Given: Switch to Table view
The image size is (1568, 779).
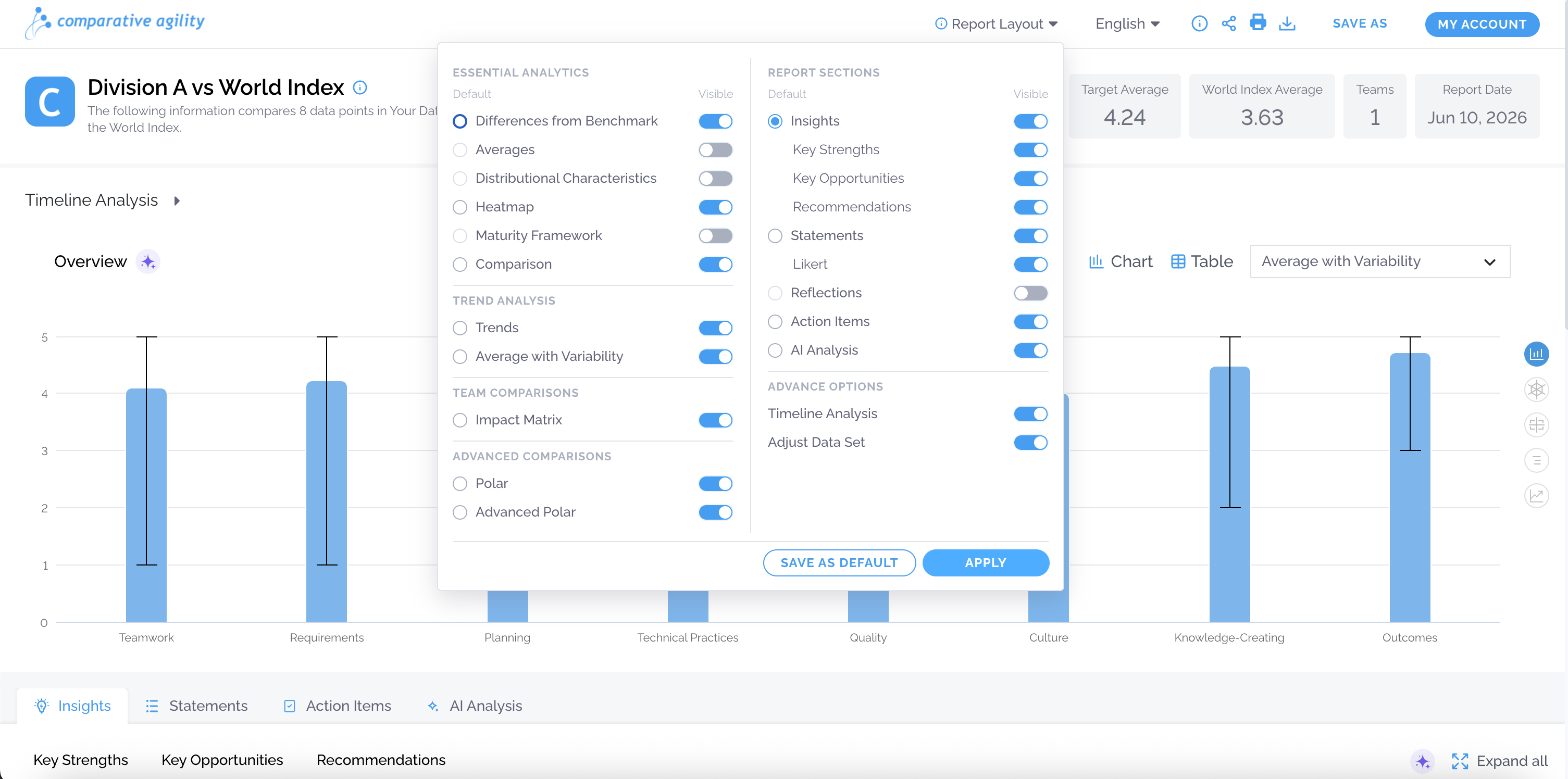Looking at the screenshot, I should pyautogui.click(x=1202, y=262).
